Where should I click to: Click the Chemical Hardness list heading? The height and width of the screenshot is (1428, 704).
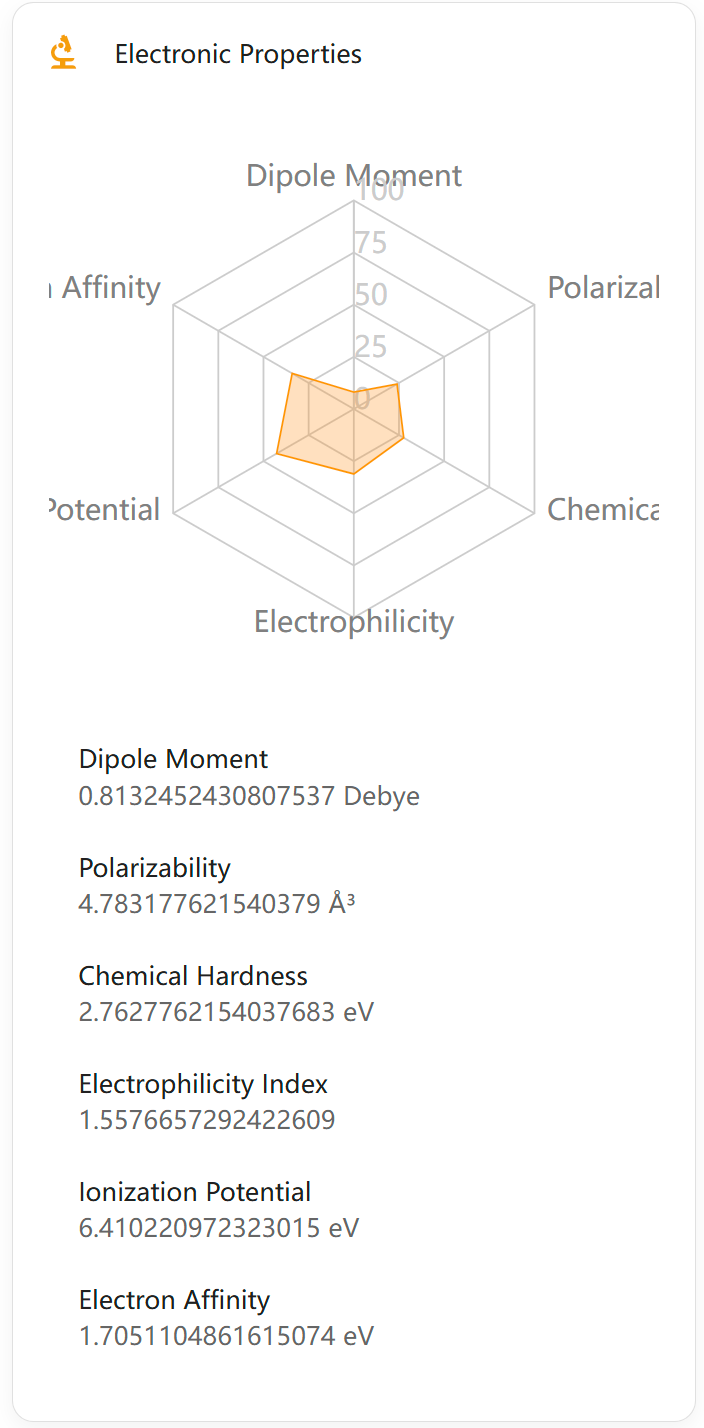(x=193, y=976)
